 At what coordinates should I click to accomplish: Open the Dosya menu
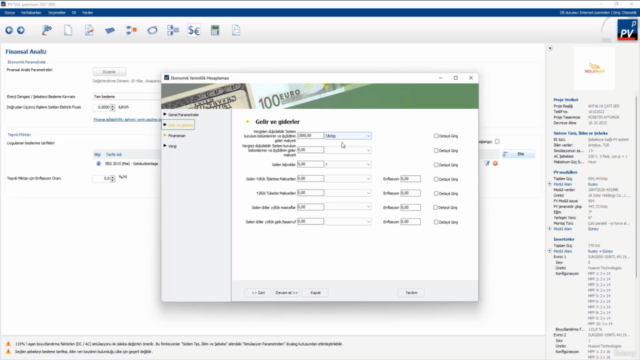pyautogui.click(x=10, y=13)
